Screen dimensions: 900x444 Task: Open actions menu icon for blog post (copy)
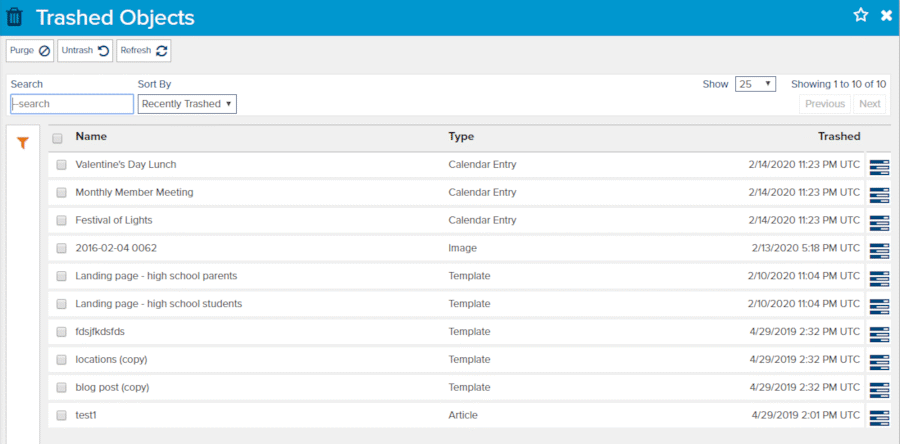pyautogui.click(x=879, y=390)
